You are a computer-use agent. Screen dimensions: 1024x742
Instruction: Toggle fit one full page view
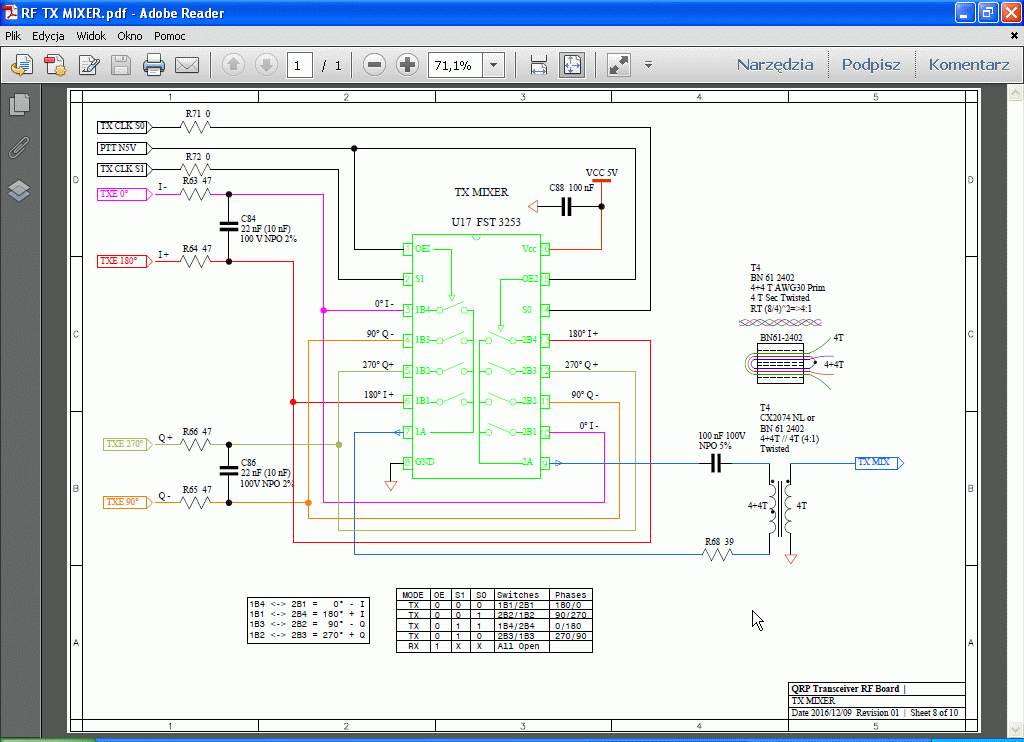[571, 66]
